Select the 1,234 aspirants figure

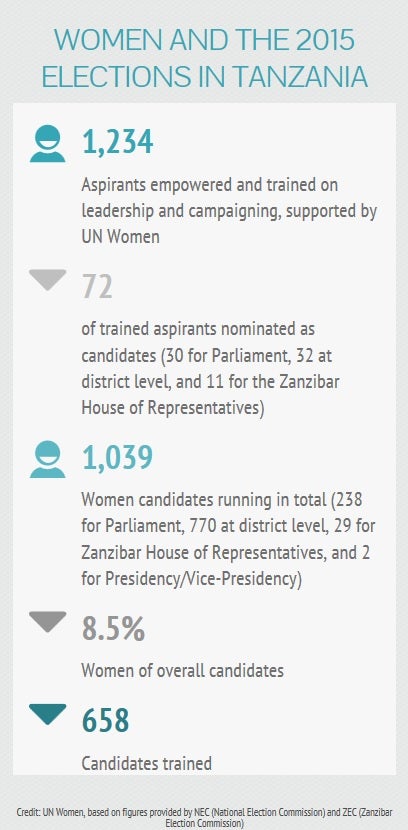coord(117,142)
